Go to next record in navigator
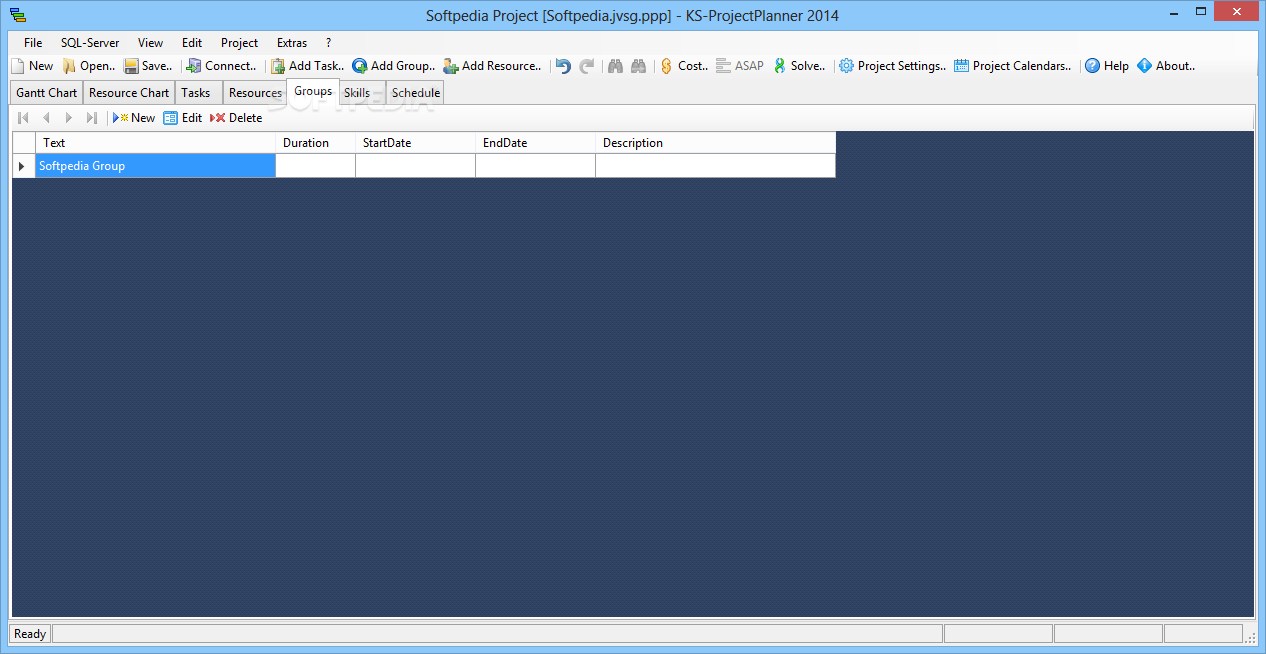Viewport: 1266px width, 654px height. 69,118
